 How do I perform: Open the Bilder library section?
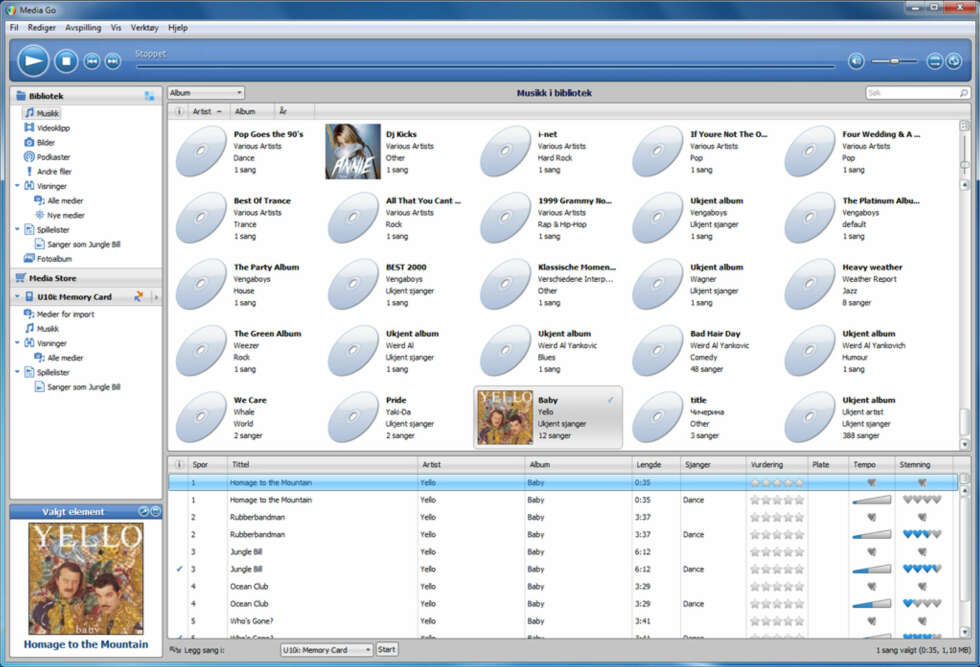click(39, 143)
